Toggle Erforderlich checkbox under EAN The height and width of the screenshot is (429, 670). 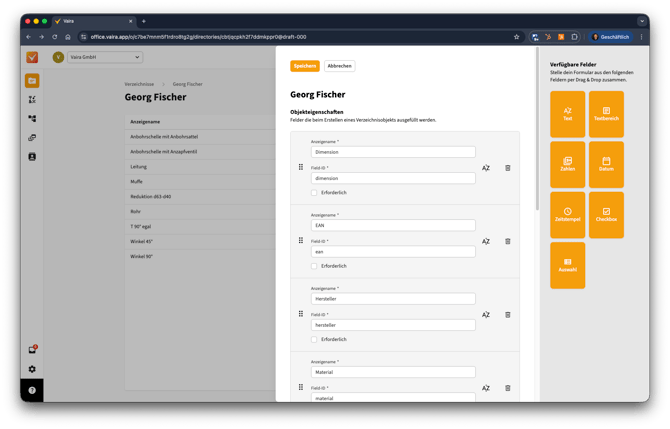point(314,266)
